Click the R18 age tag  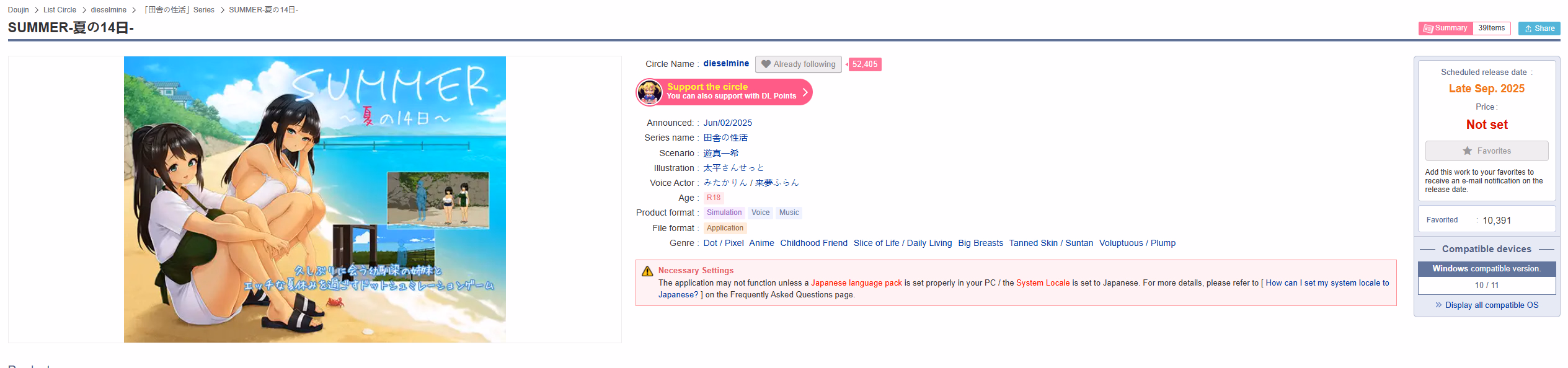713,198
